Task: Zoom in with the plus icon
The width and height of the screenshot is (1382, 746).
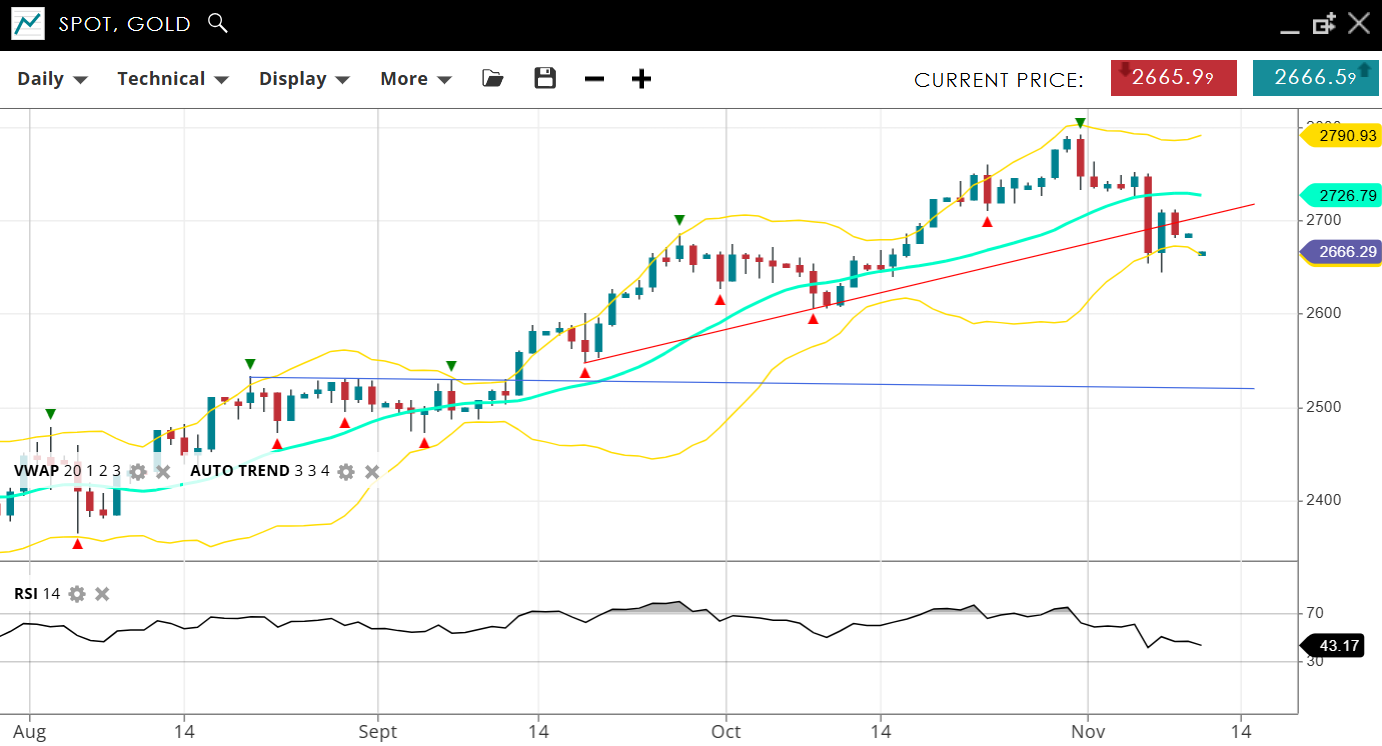Action: click(642, 79)
